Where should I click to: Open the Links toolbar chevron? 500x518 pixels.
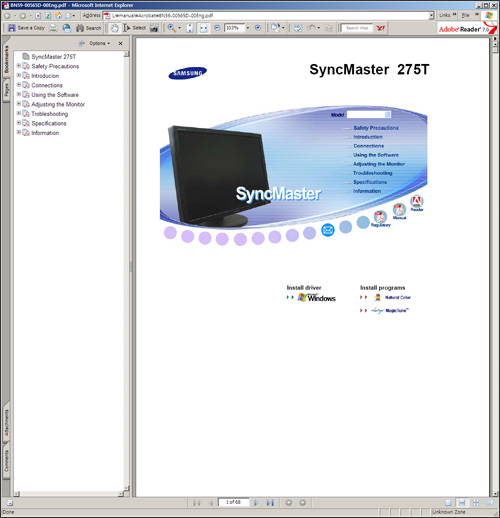(x=454, y=15)
